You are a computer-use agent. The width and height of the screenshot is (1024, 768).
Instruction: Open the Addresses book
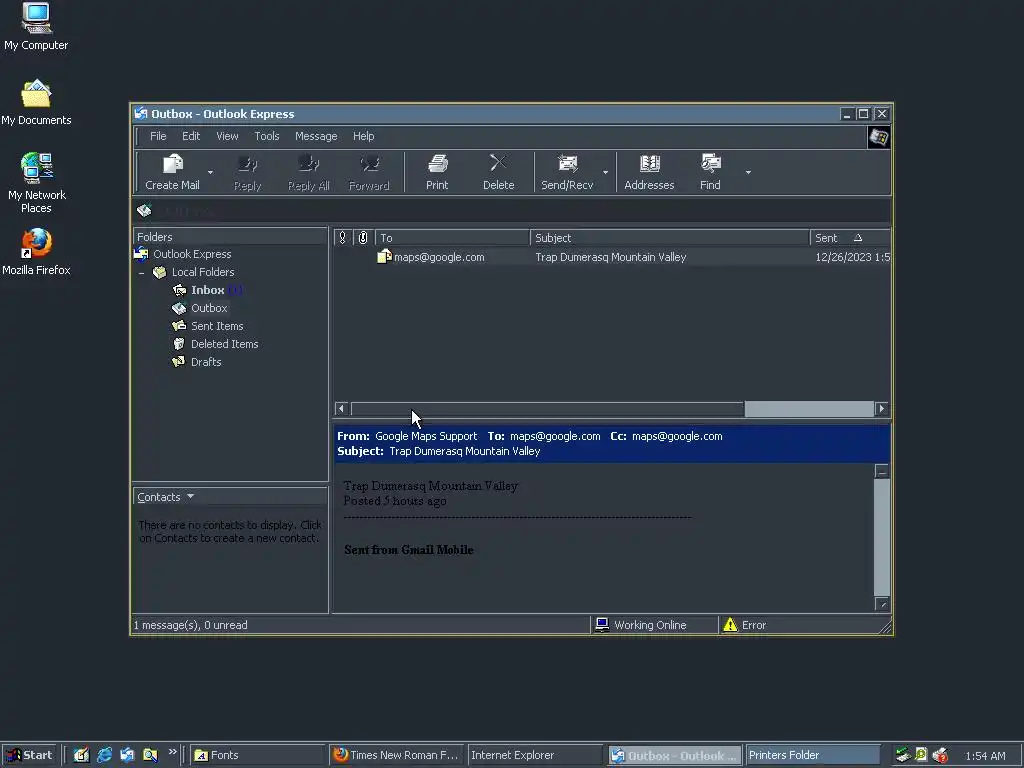coord(649,172)
